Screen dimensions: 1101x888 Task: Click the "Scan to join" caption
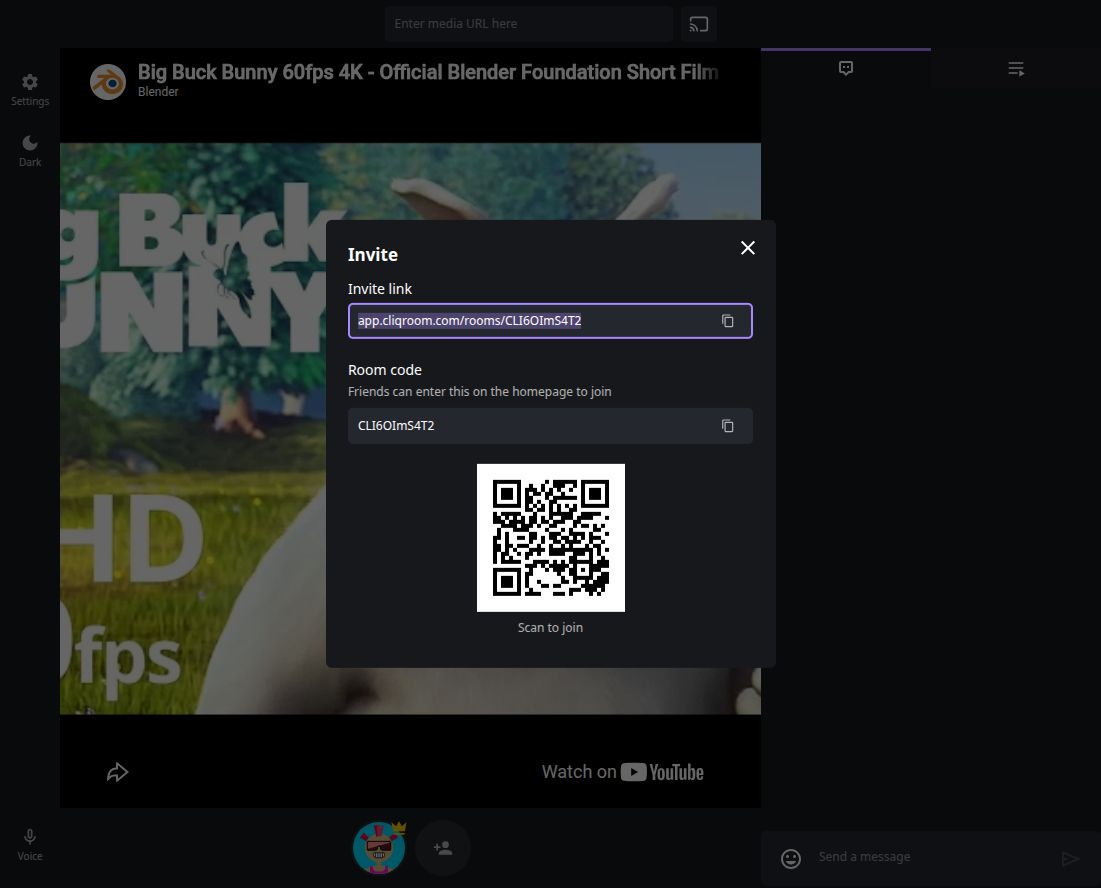tap(550, 628)
